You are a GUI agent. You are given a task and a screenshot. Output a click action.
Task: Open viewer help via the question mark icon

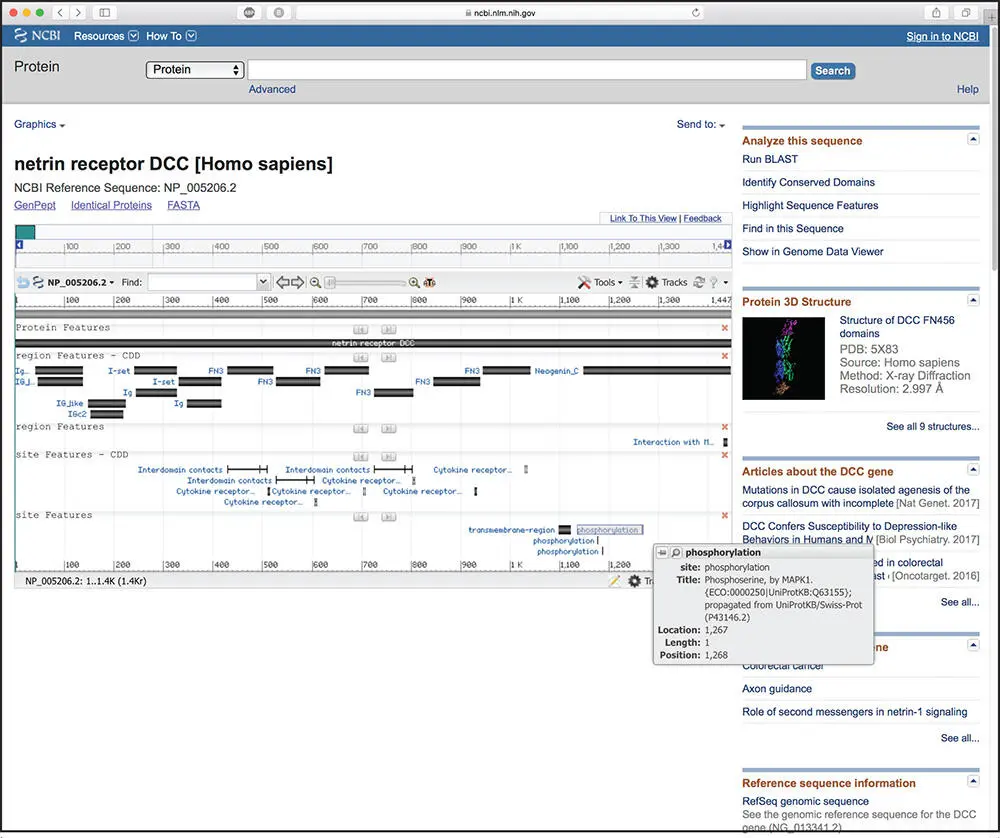[x=714, y=282]
